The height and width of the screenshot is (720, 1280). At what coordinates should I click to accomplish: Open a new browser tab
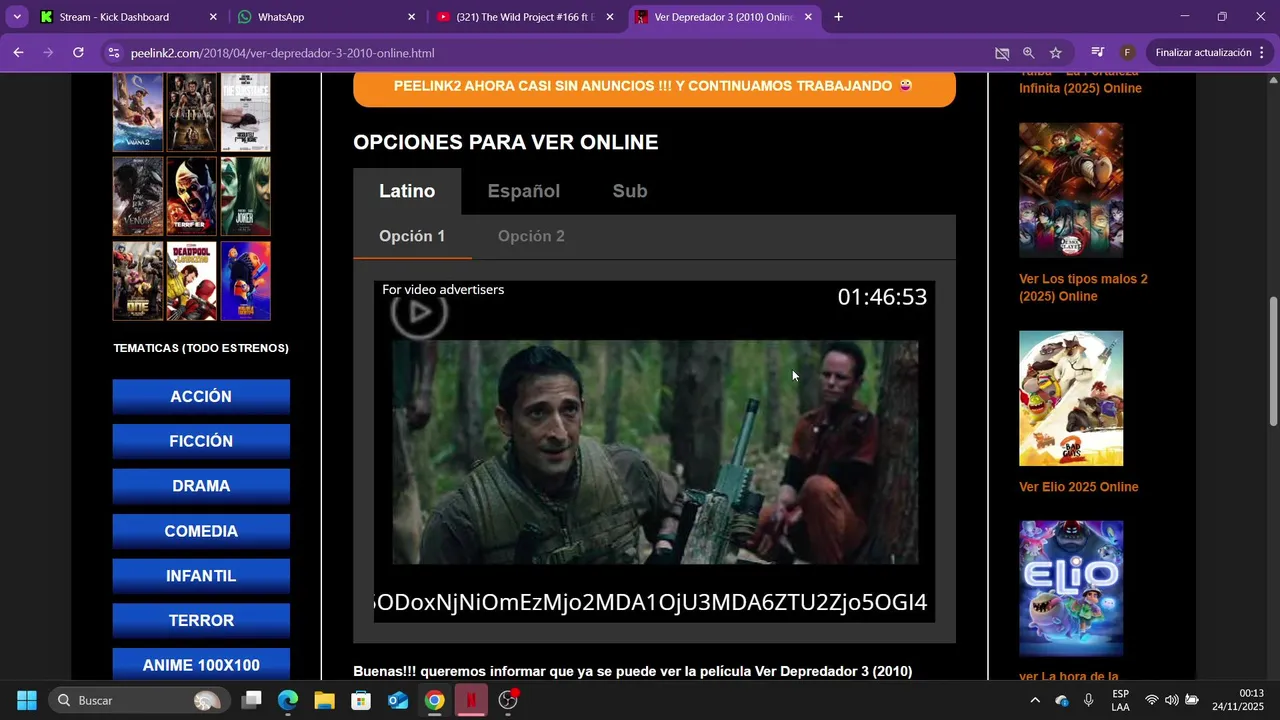838,17
